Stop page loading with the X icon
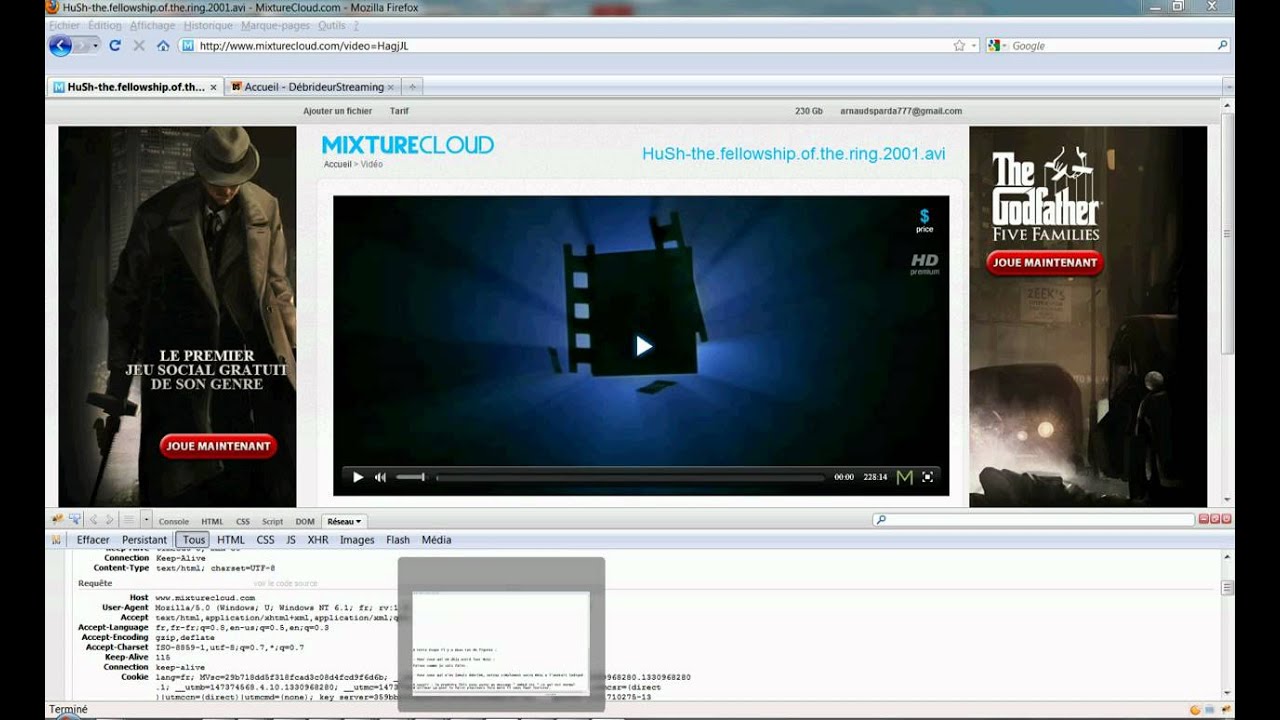This screenshot has height=720, width=1280. [139, 45]
